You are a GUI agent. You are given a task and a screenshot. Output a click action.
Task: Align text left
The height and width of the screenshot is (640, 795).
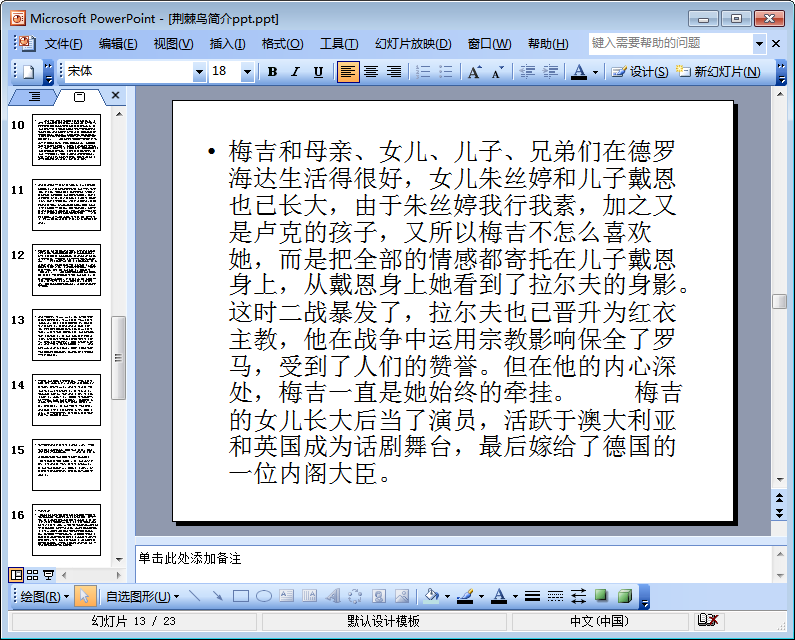[x=348, y=72]
